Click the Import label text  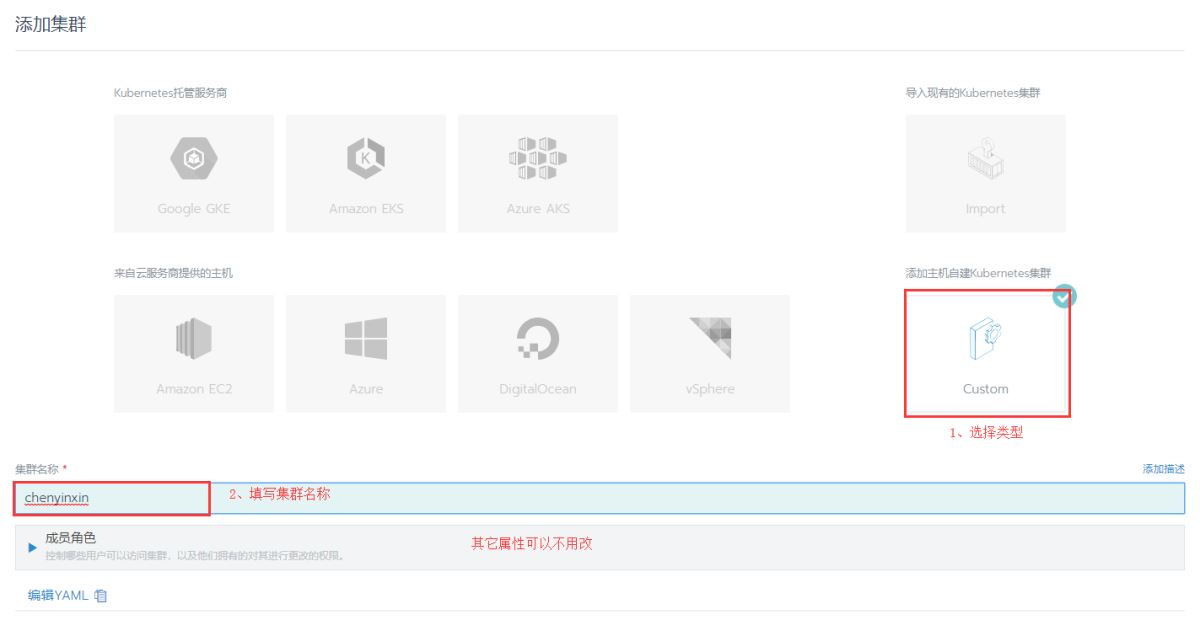coord(986,209)
